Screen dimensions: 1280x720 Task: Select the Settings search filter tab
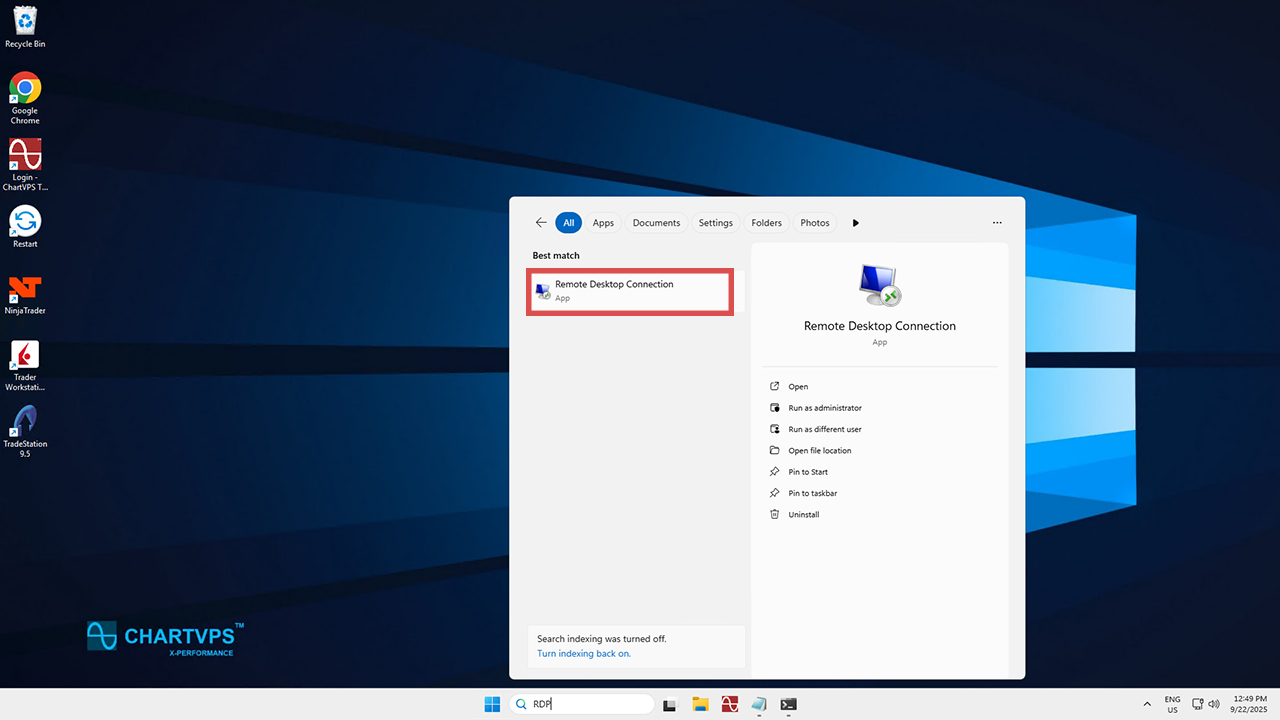pyautogui.click(x=715, y=223)
